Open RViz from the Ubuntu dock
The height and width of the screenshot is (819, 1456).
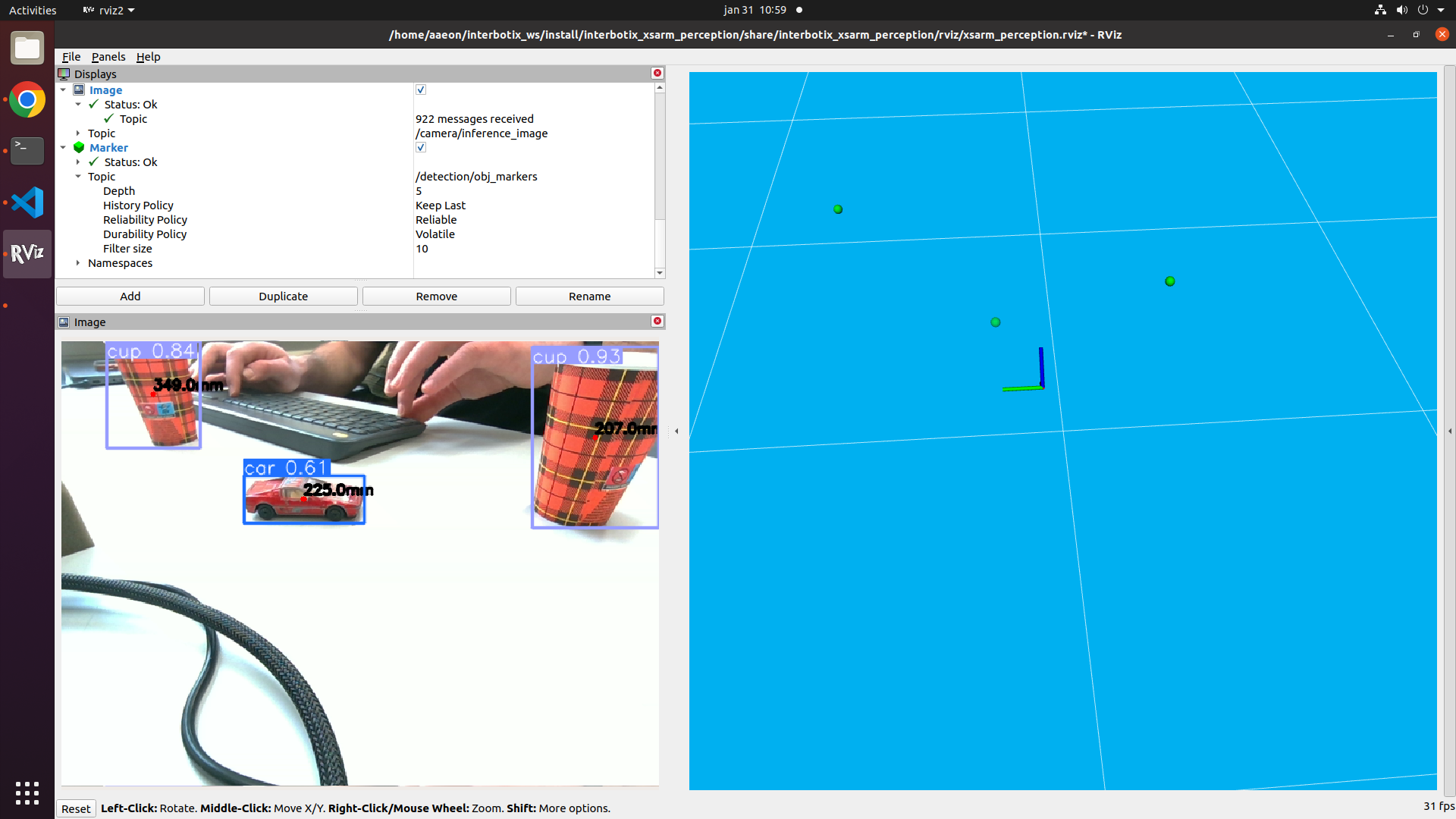coord(27,253)
